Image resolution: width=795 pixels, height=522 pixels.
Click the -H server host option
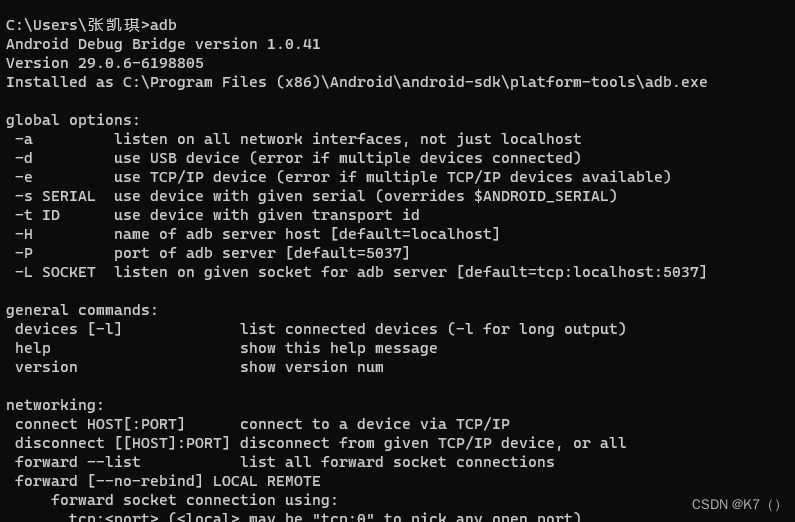pyautogui.click(x=257, y=234)
